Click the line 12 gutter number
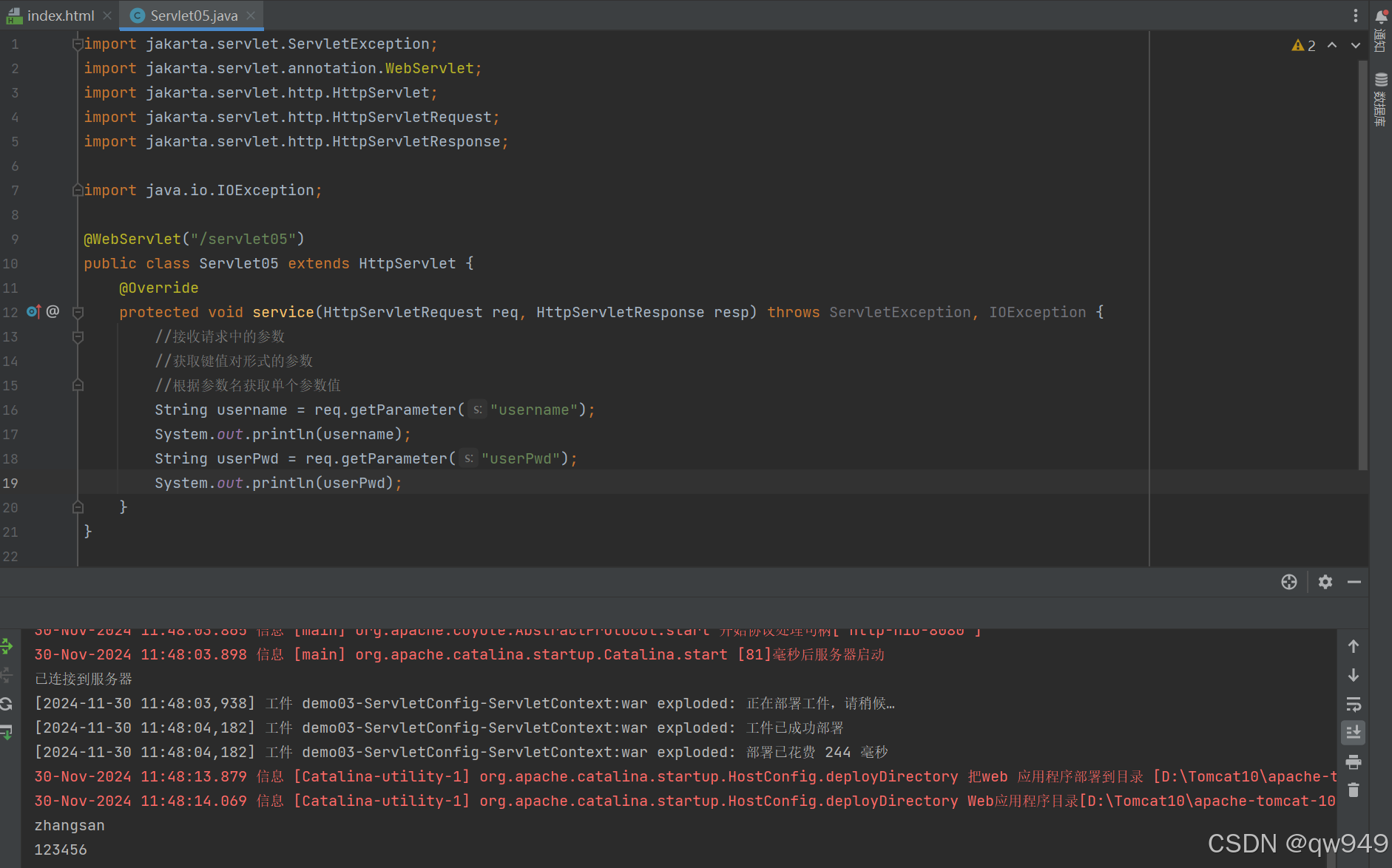 click(10, 312)
